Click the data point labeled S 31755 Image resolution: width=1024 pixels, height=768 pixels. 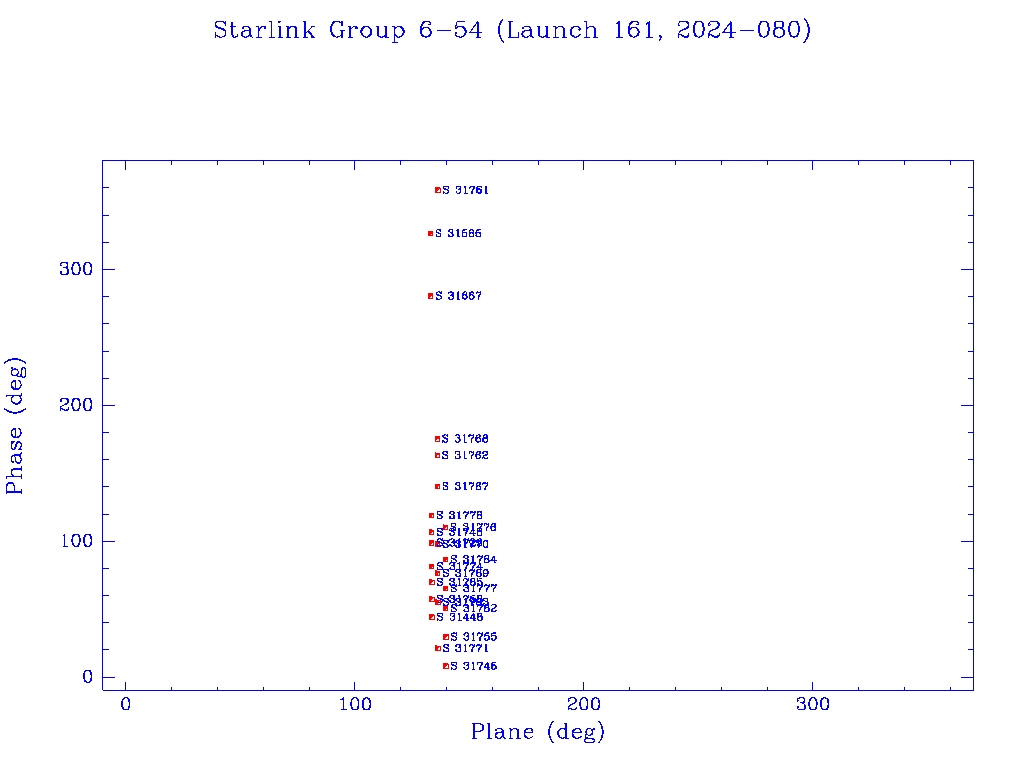[445, 637]
